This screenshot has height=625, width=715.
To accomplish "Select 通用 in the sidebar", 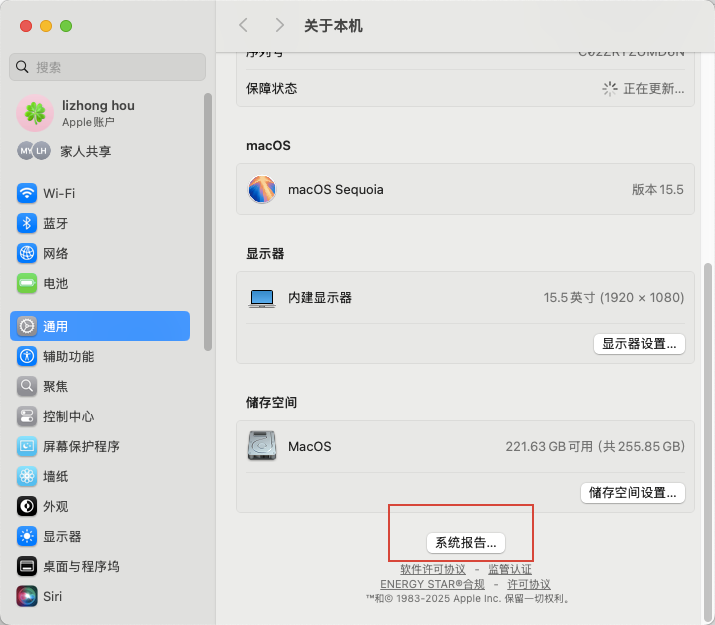I will click(100, 326).
